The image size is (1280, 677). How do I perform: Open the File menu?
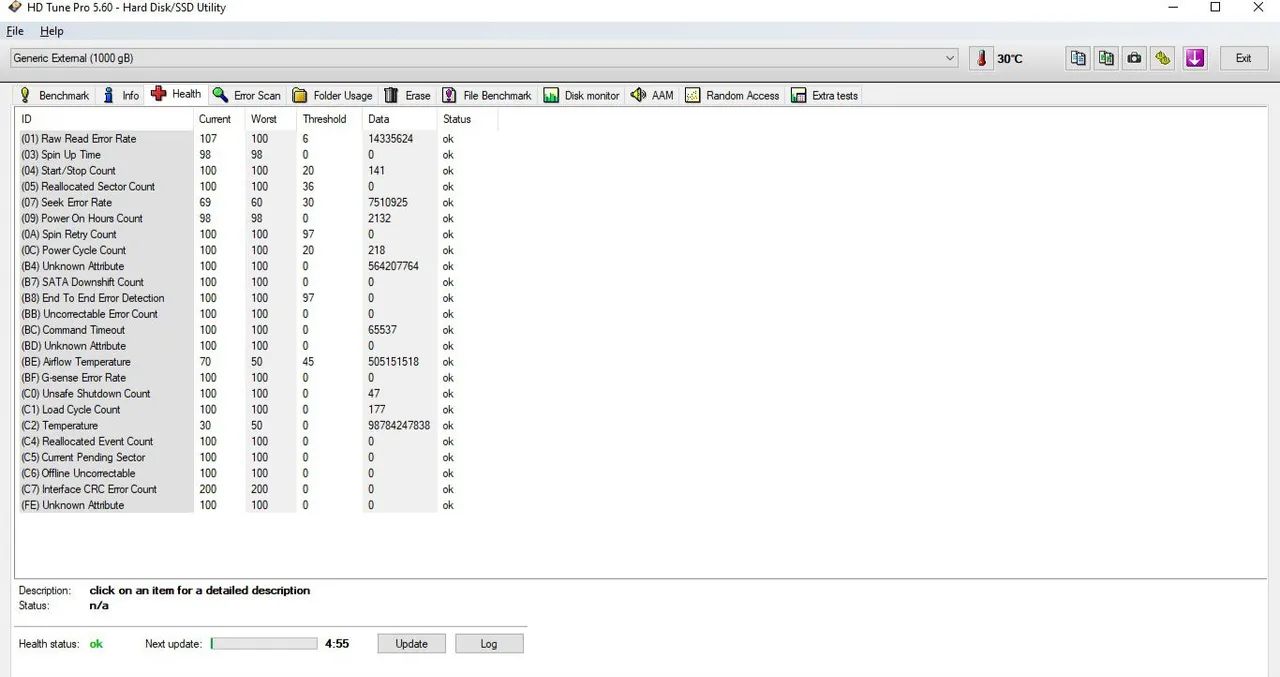(x=15, y=31)
